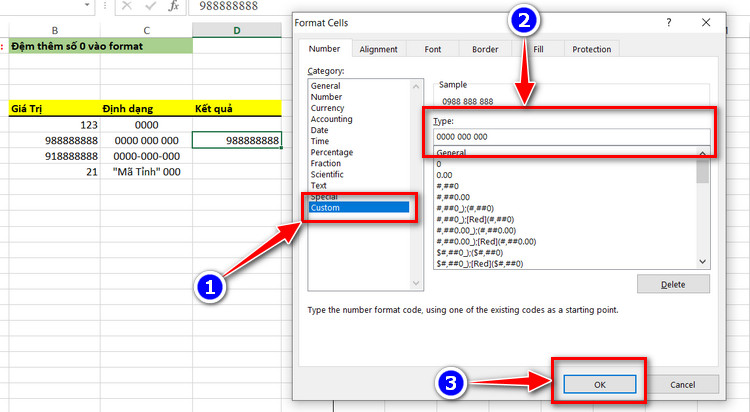Image resolution: width=750 pixels, height=412 pixels.
Task: Select Time category
Action: pyautogui.click(x=320, y=141)
